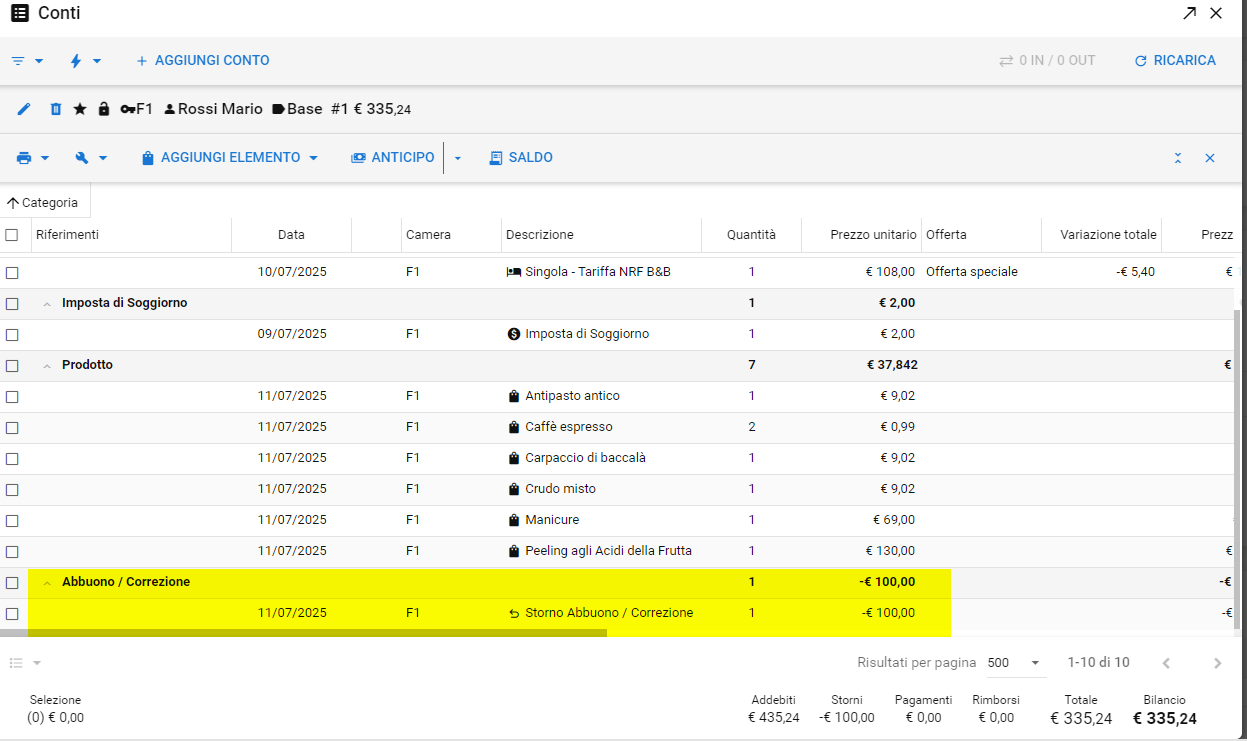Click the Categoria grouping chip
Screen dimensions: 1247x741
pyautogui.click(x=43, y=202)
